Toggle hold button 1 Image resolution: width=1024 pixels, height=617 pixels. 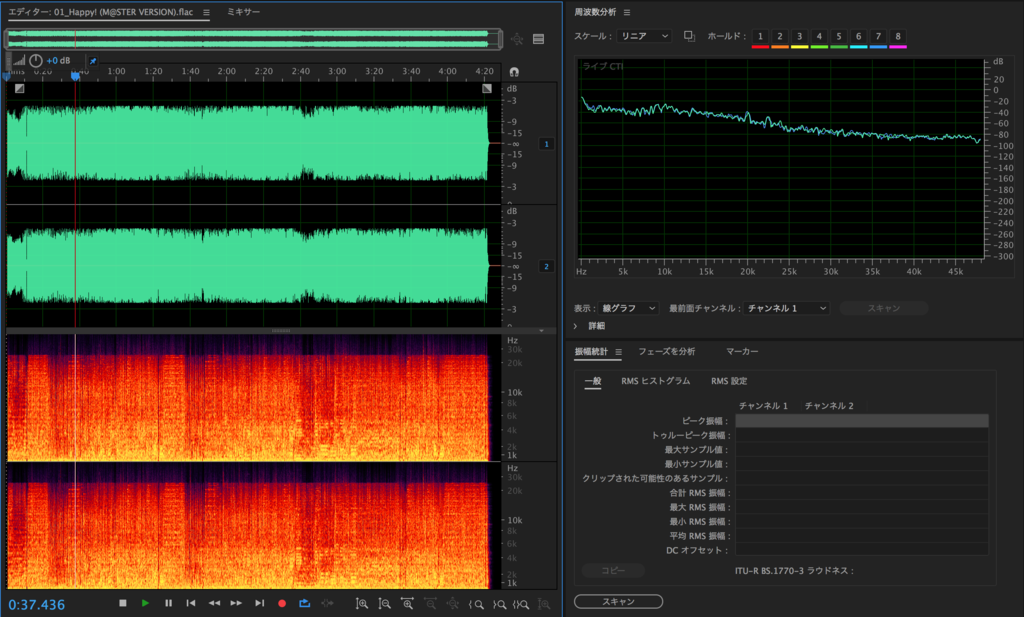point(760,37)
